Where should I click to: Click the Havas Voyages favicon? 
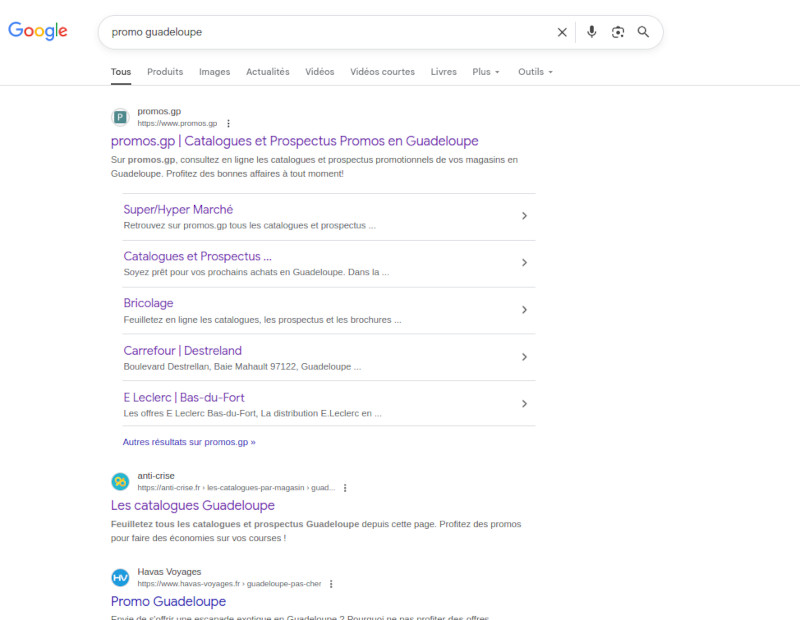120,578
